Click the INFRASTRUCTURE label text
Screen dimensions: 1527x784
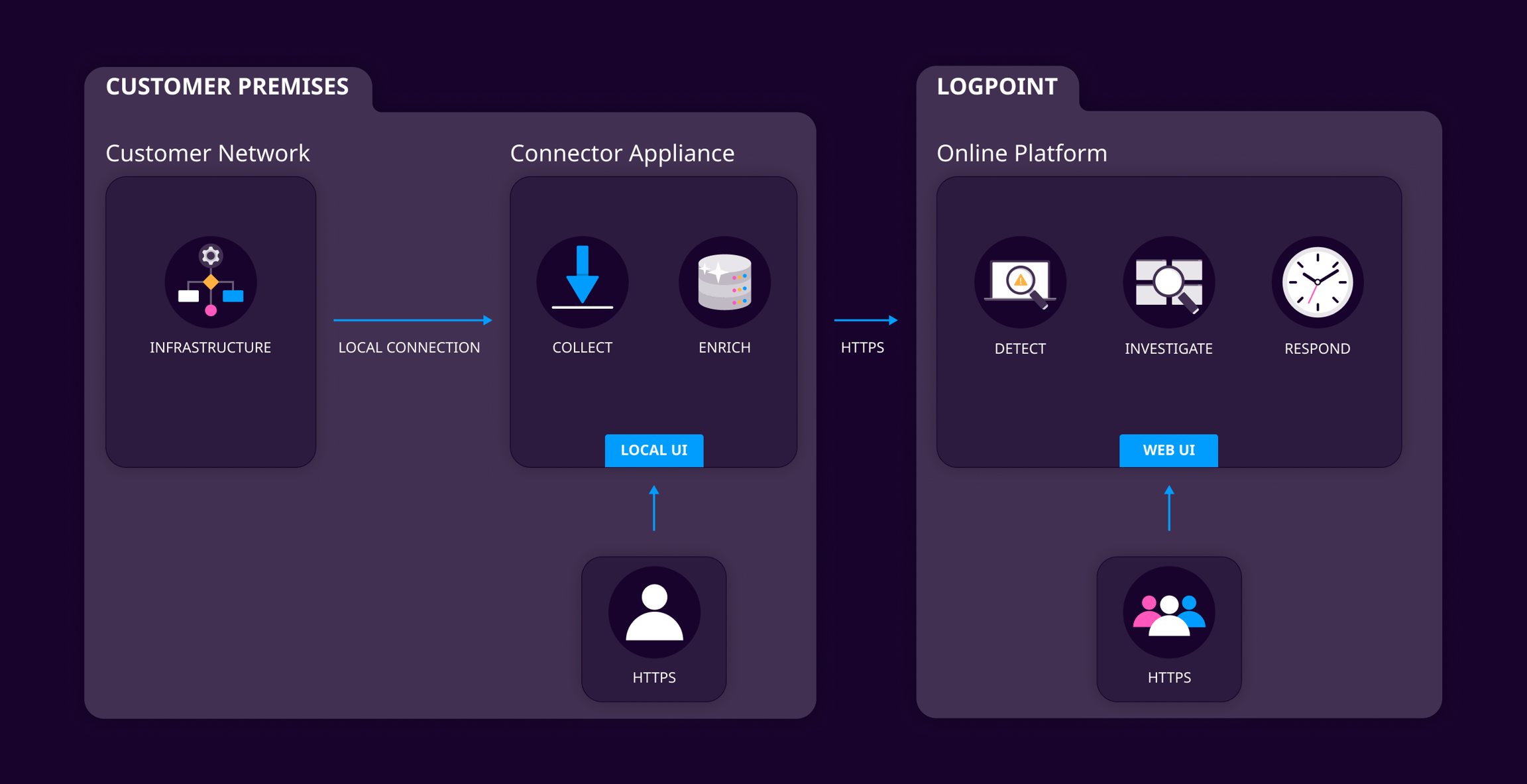(x=210, y=347)
